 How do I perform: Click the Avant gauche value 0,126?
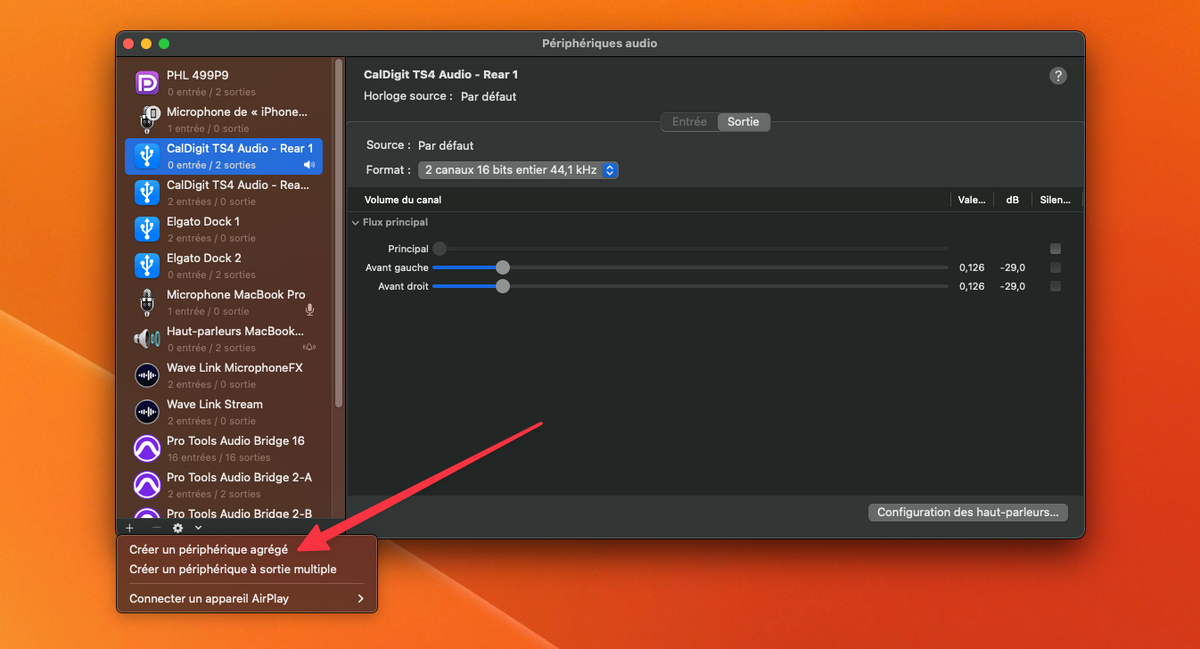pos(971,268)
